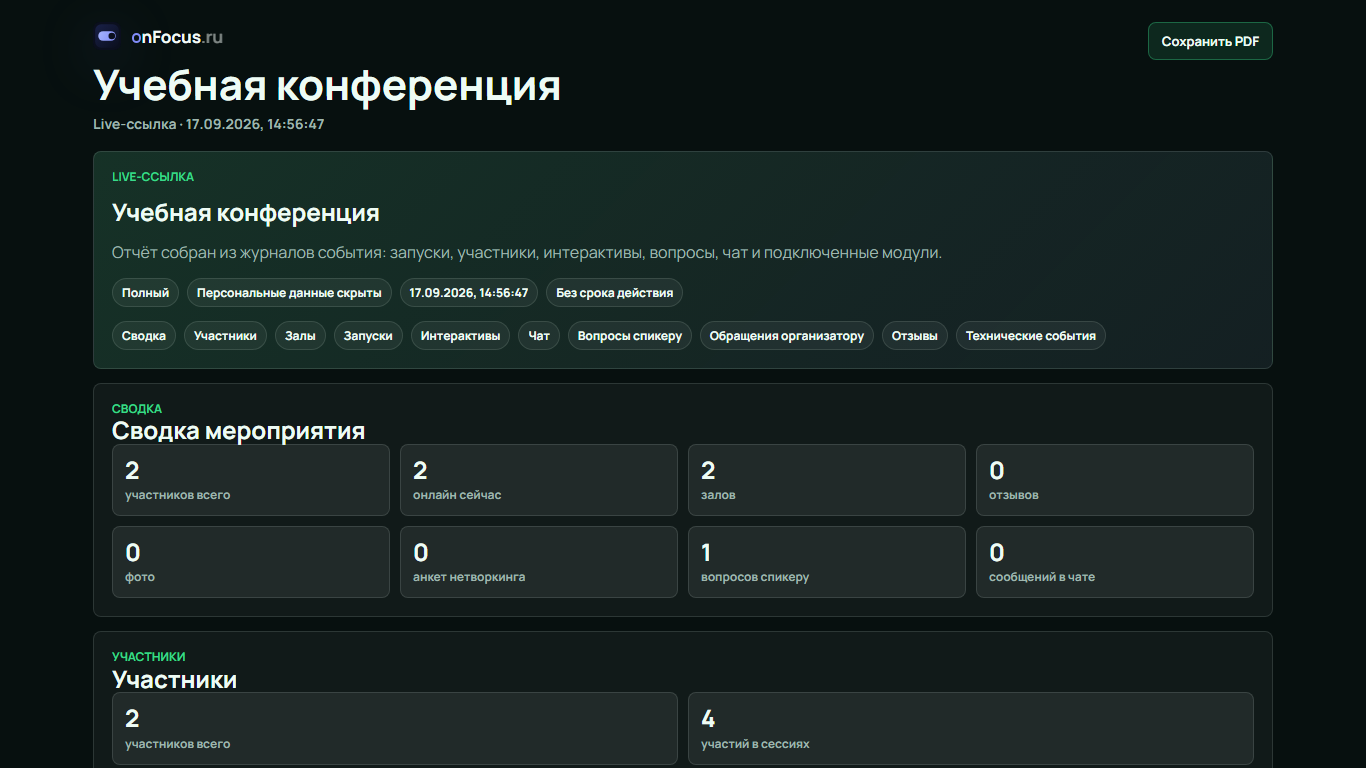Click the участий в сессиях stat card
This screenshot has height=768, width=1366.
pos(971,728)
